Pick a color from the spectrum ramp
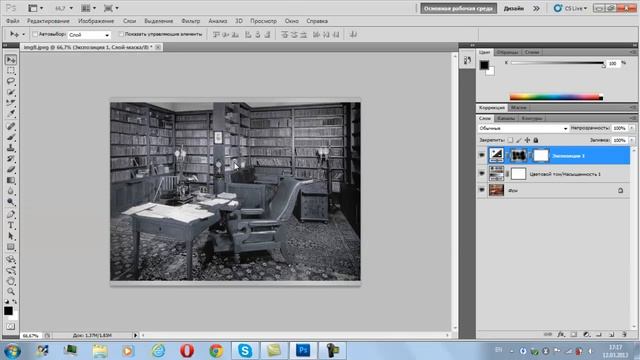 tap(556, 97)
